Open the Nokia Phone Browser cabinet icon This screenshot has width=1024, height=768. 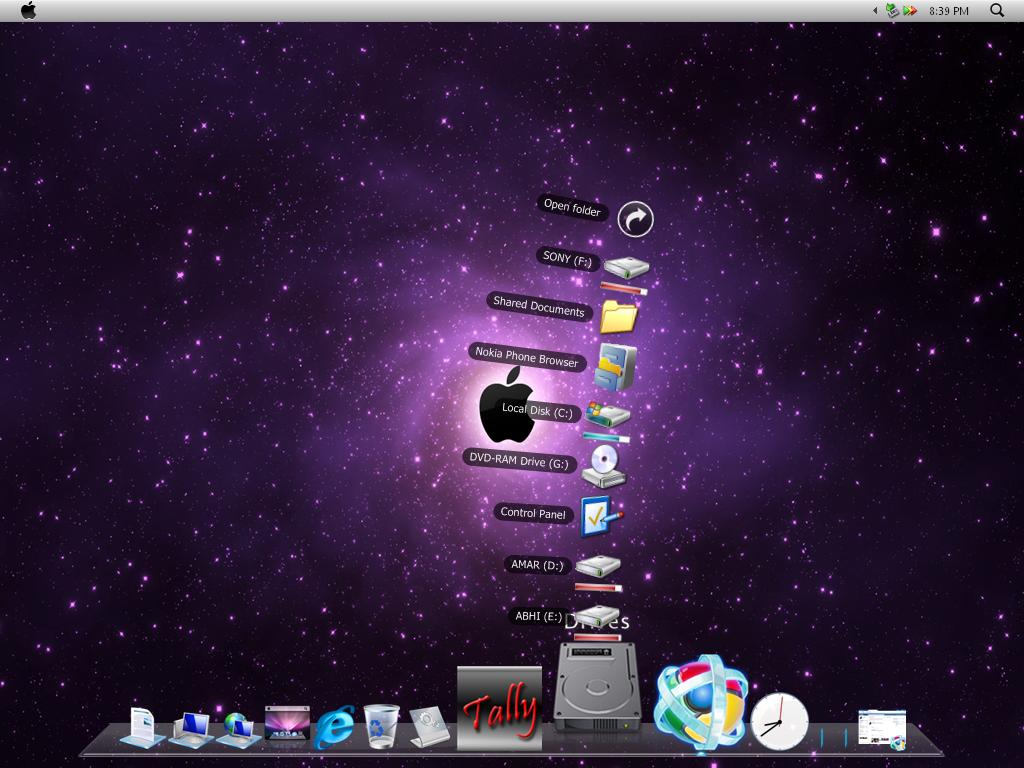[615, 367]
